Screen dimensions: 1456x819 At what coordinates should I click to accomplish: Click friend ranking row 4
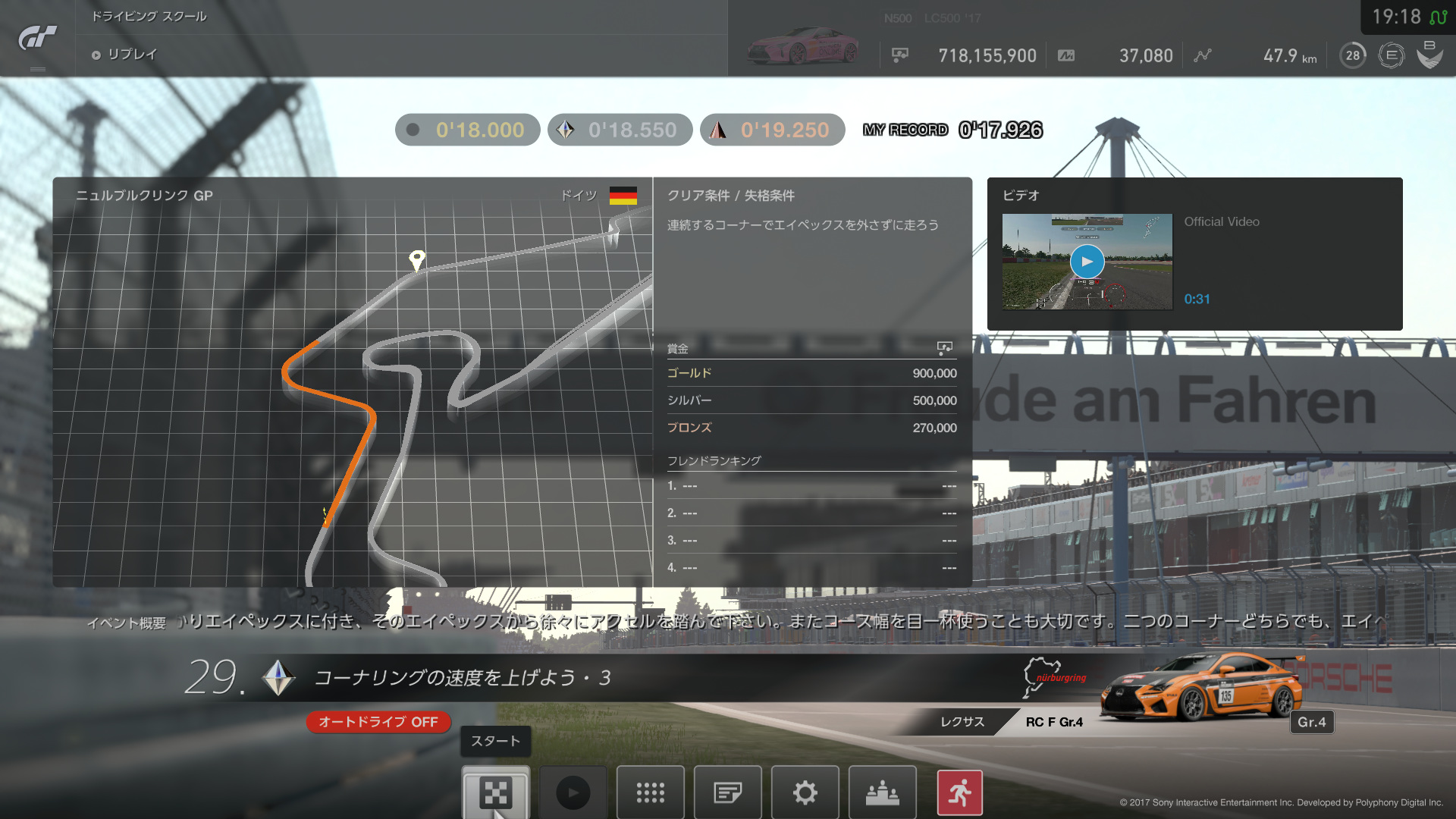pos(811,568)
